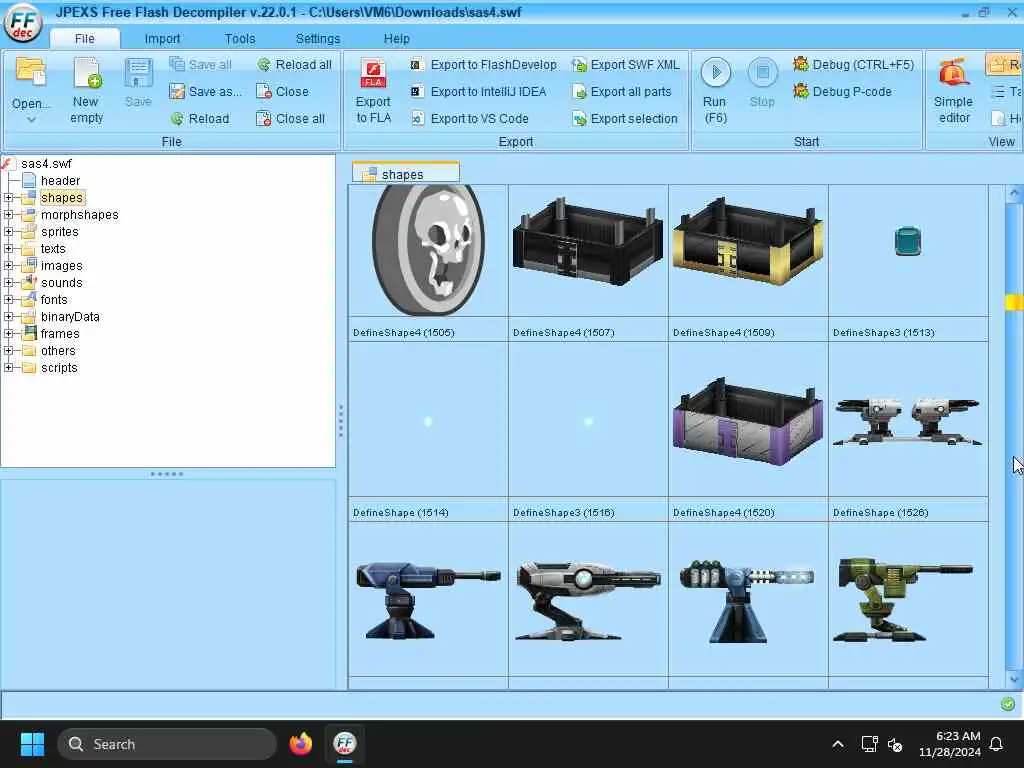Export to VS Code

pyautogui.click(x=470, y=119)
